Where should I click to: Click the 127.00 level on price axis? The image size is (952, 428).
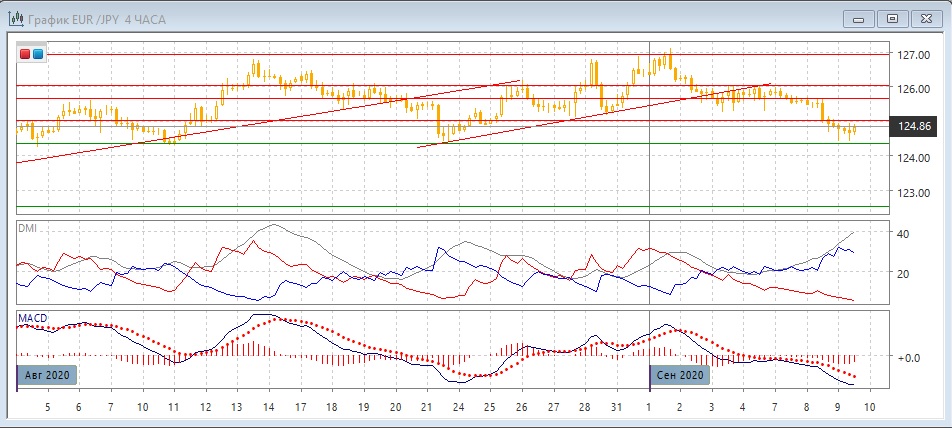tap(910, 56)
